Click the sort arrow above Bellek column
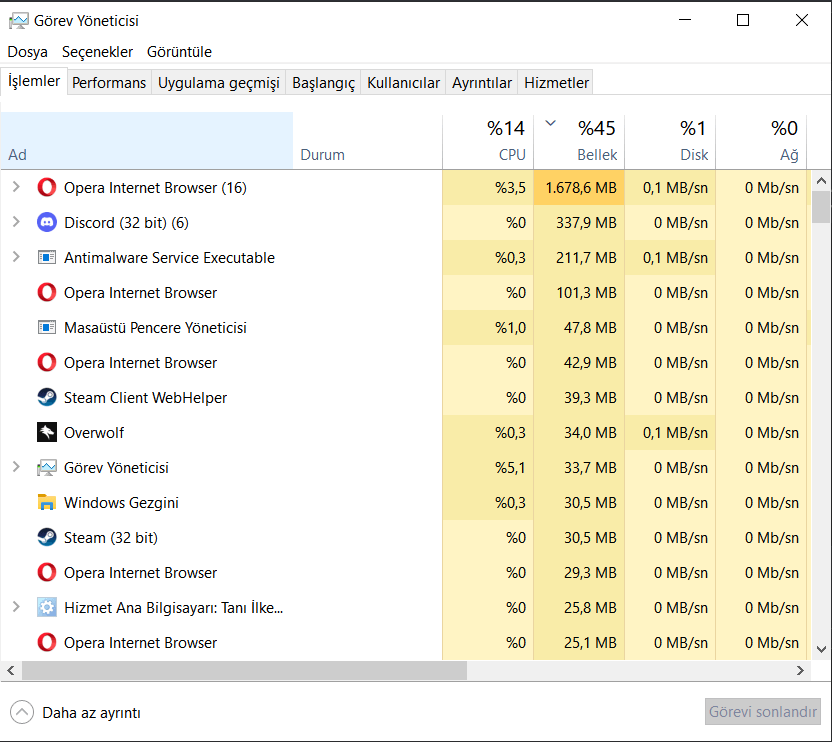Viewport: 832px width, 742px height. [x=551, y=124]
